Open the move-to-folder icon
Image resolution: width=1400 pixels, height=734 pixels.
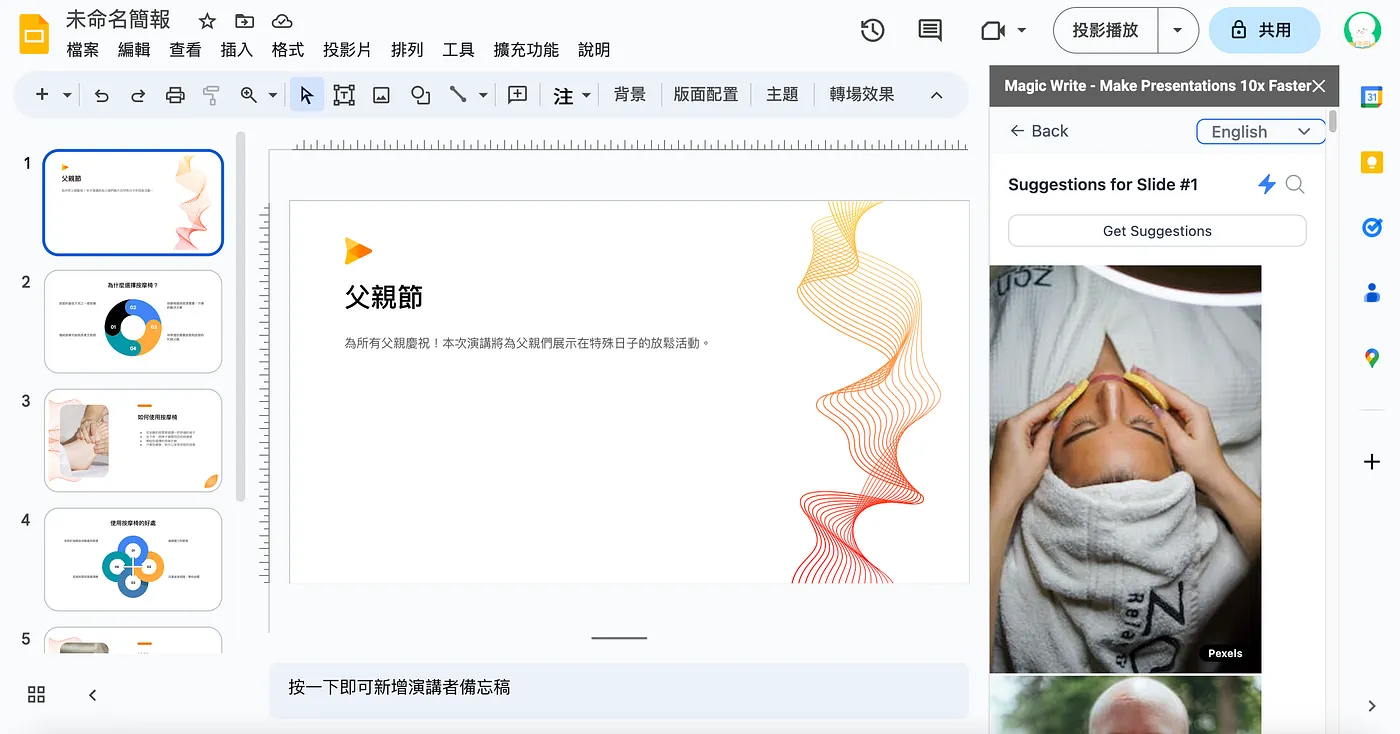(244, 21)
